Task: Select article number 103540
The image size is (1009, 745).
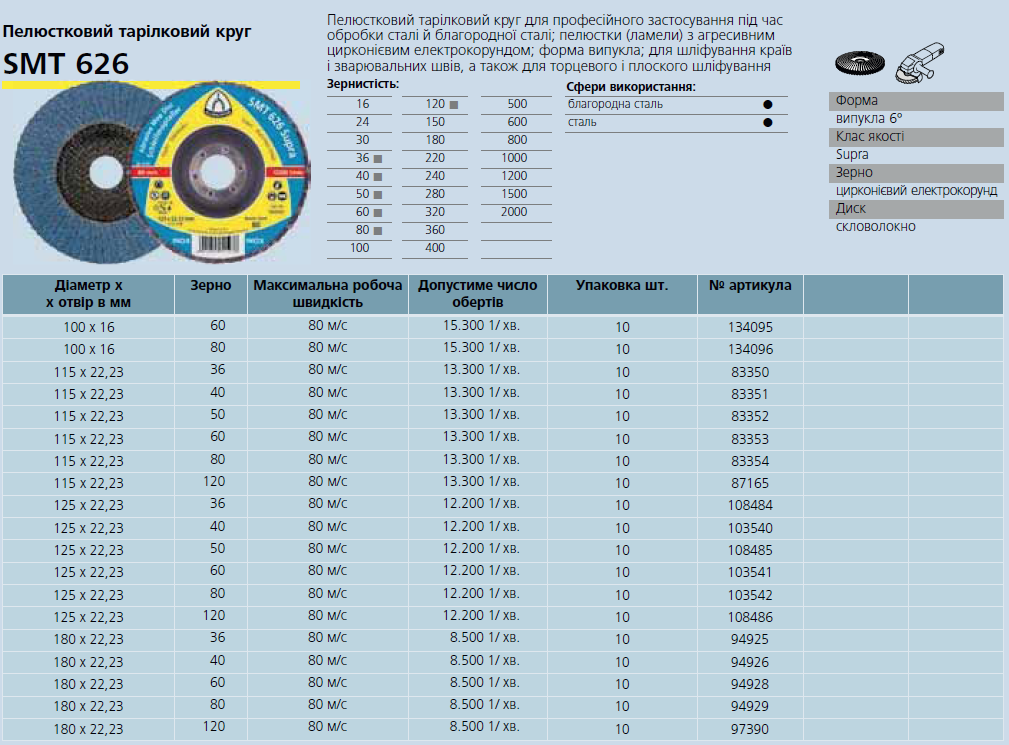Action: click(x=750, y=528)
